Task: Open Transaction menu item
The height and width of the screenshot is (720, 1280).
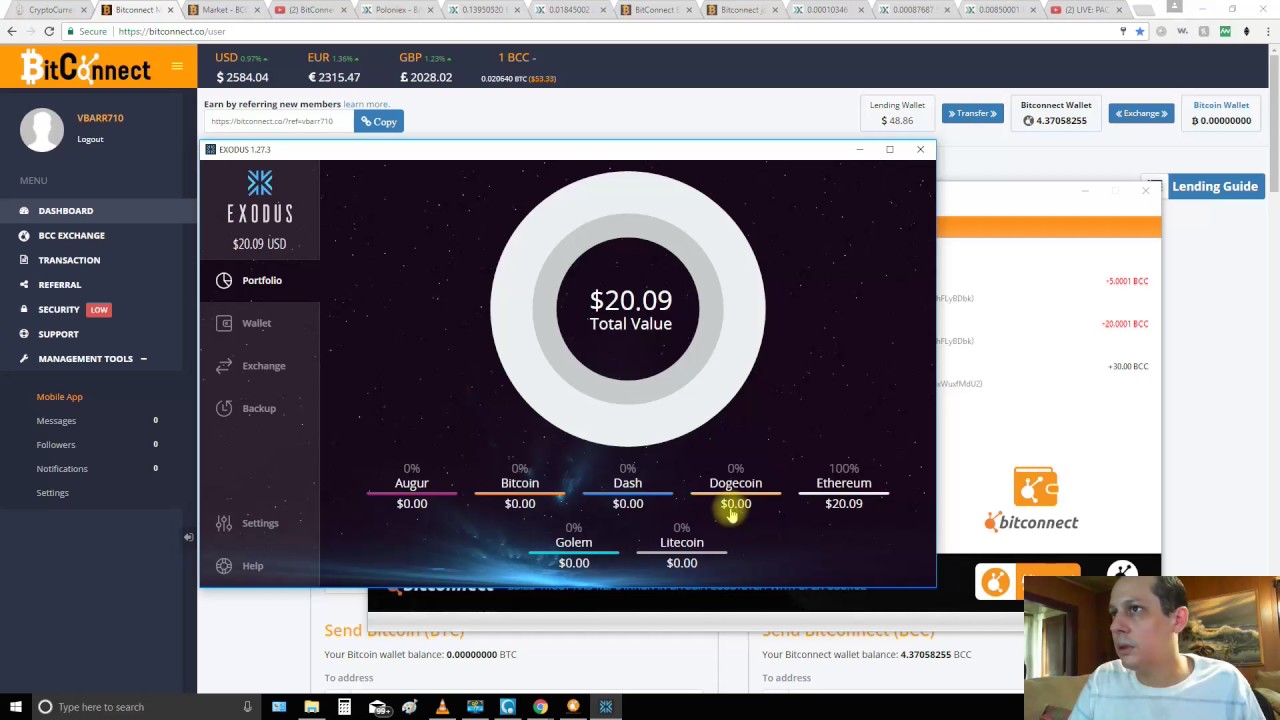Action: 69,260
